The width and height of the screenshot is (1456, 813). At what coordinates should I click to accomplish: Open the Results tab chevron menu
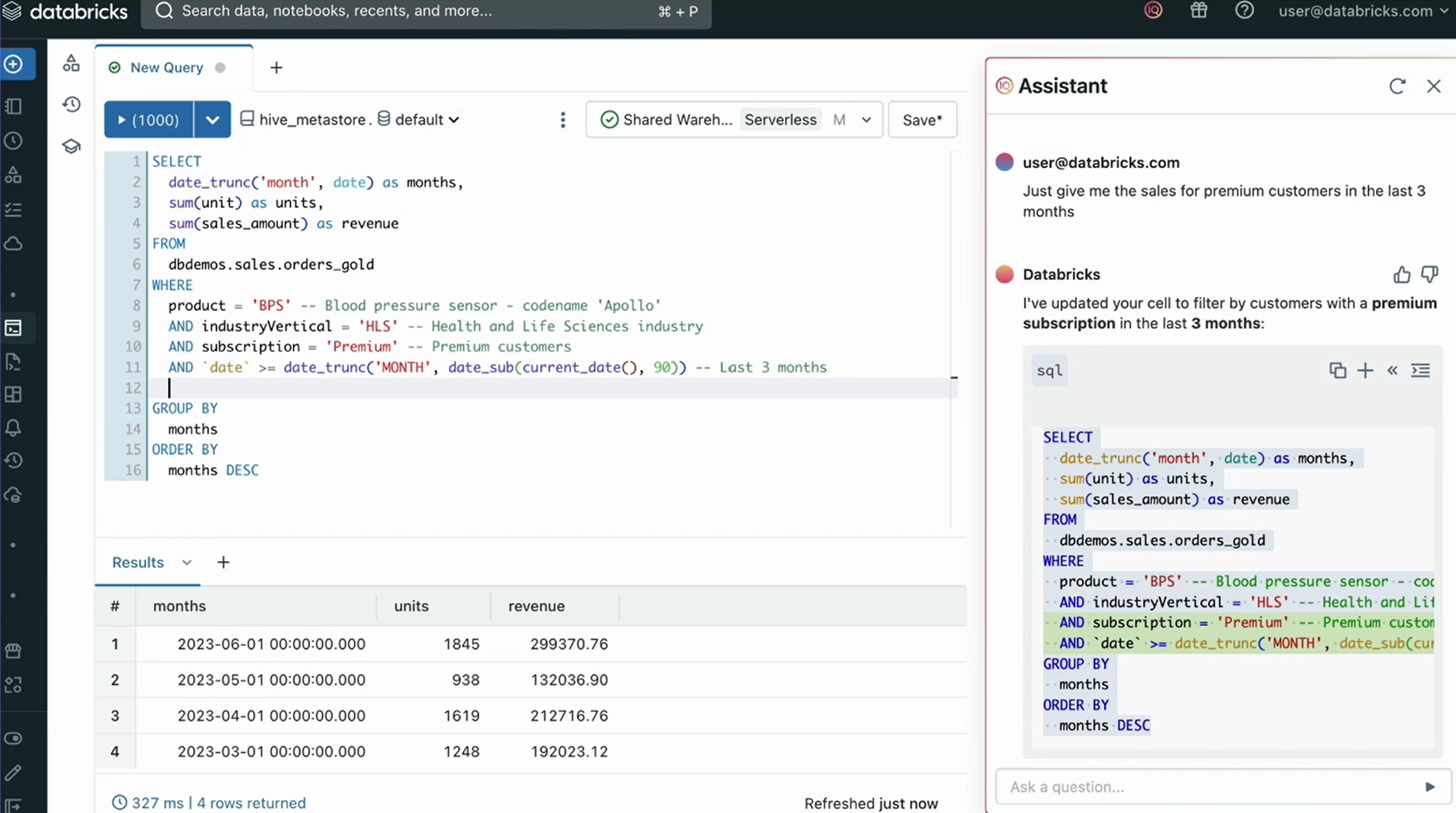point(186,562)
